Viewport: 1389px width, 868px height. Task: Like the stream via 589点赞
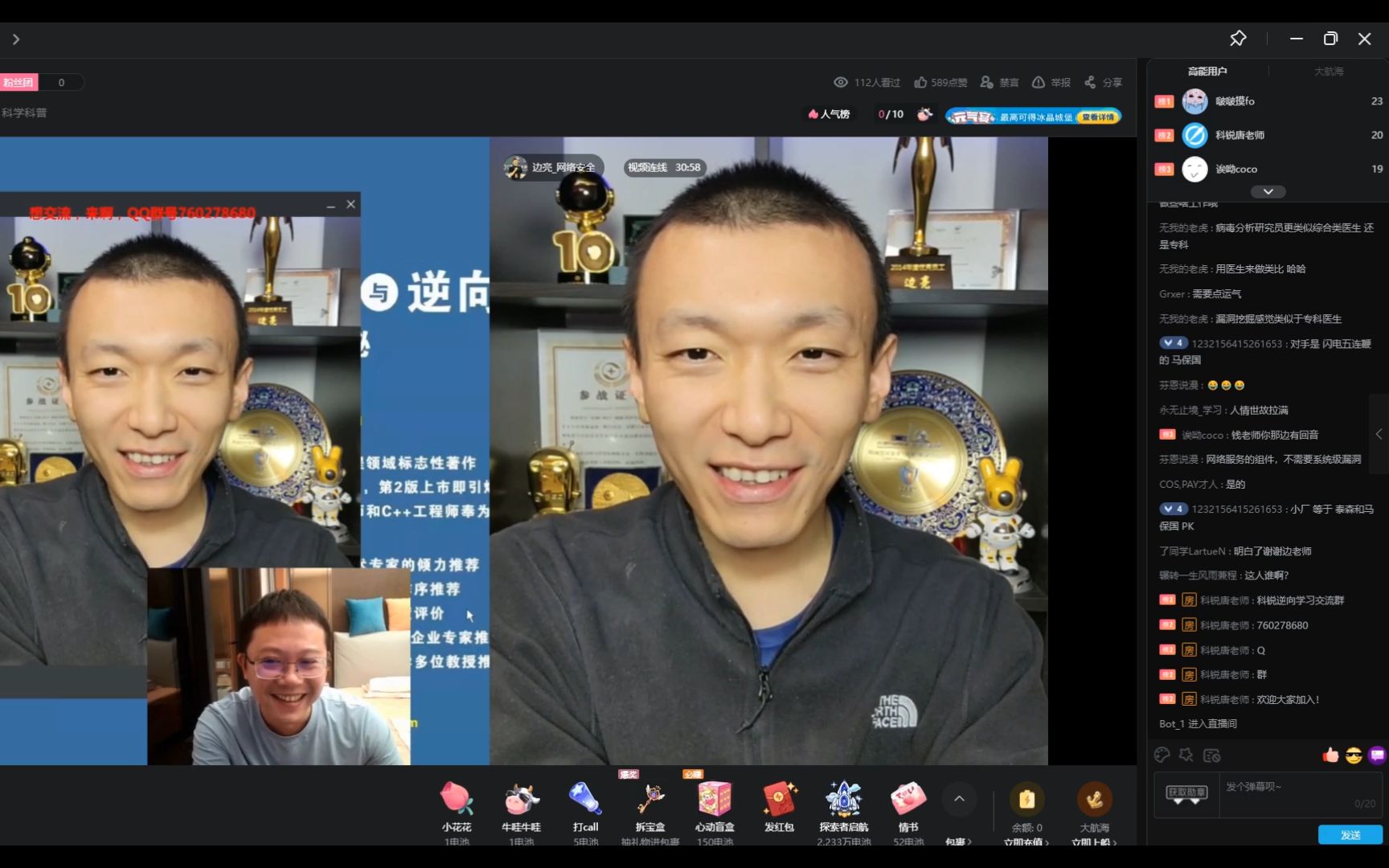click(940, 82)
